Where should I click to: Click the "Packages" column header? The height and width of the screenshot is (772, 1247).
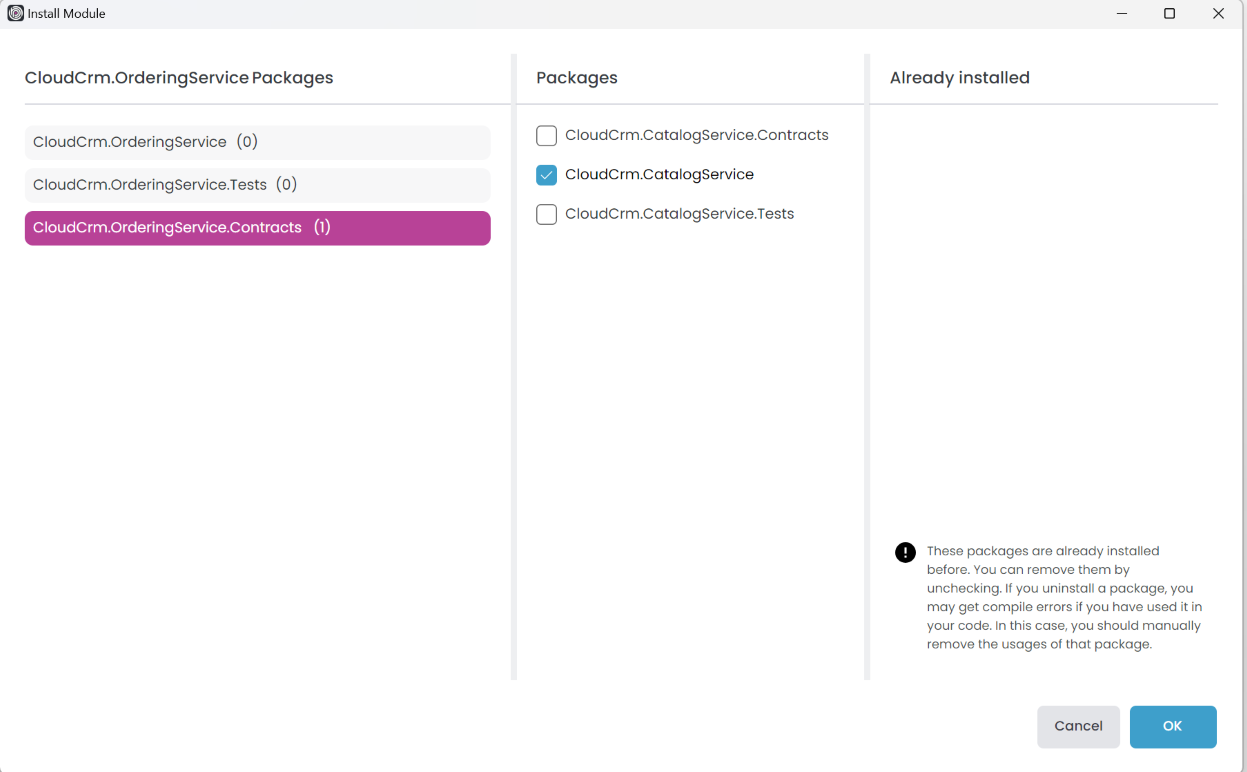pyautogui.click(x=577, y=78)
